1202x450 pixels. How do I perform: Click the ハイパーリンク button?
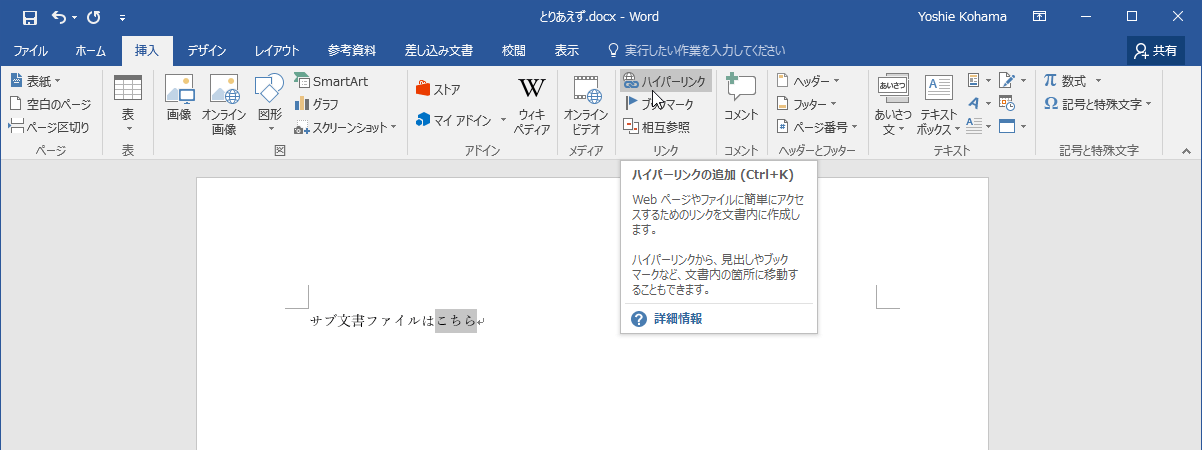tap(665, 81)
